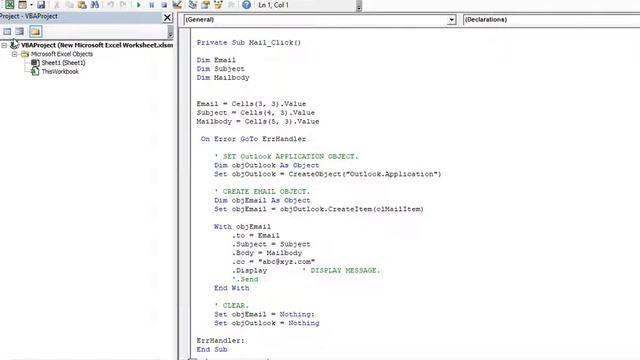Click the Private Sub Mail_Click() line
Viewport: 640px width, 360px height.
point(249,42)
